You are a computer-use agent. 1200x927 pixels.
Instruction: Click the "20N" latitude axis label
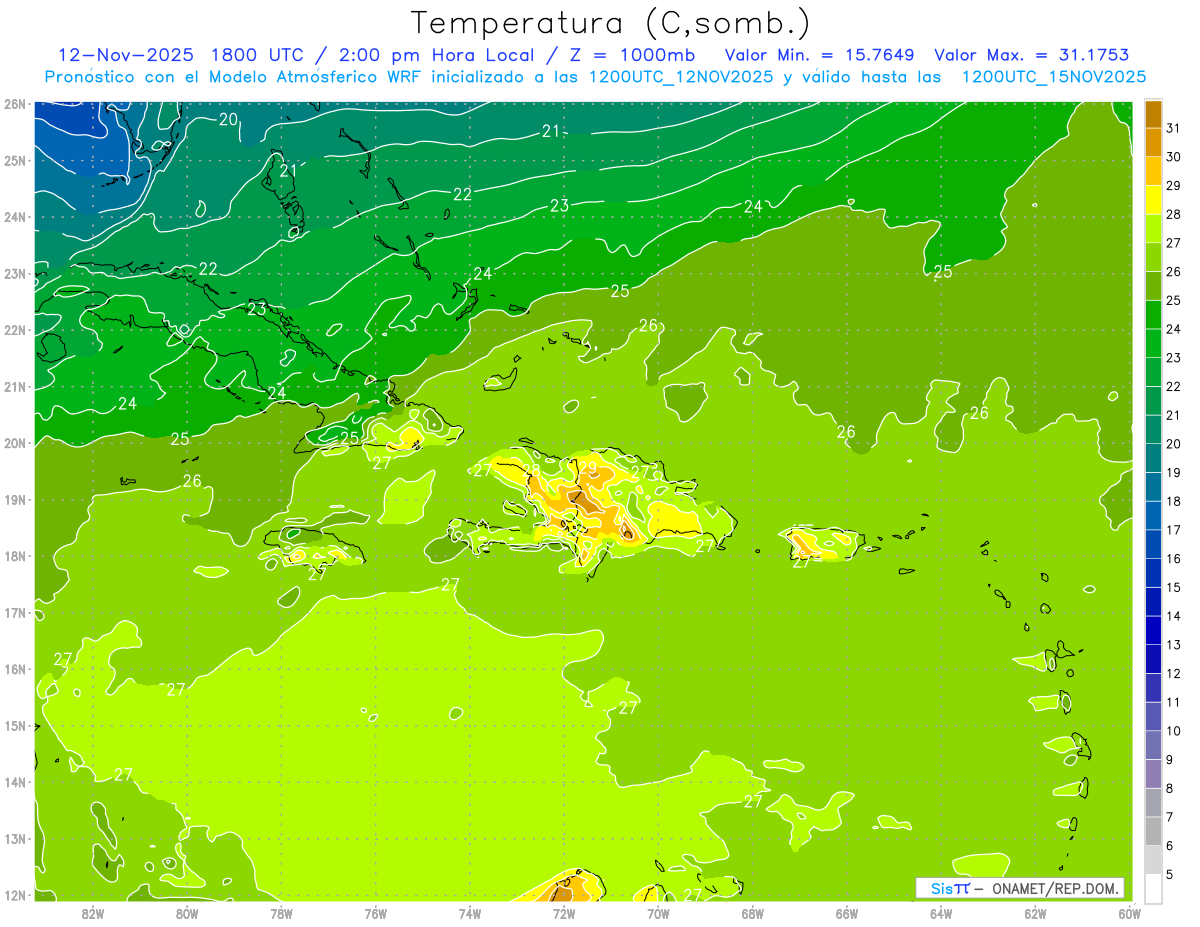15,443
